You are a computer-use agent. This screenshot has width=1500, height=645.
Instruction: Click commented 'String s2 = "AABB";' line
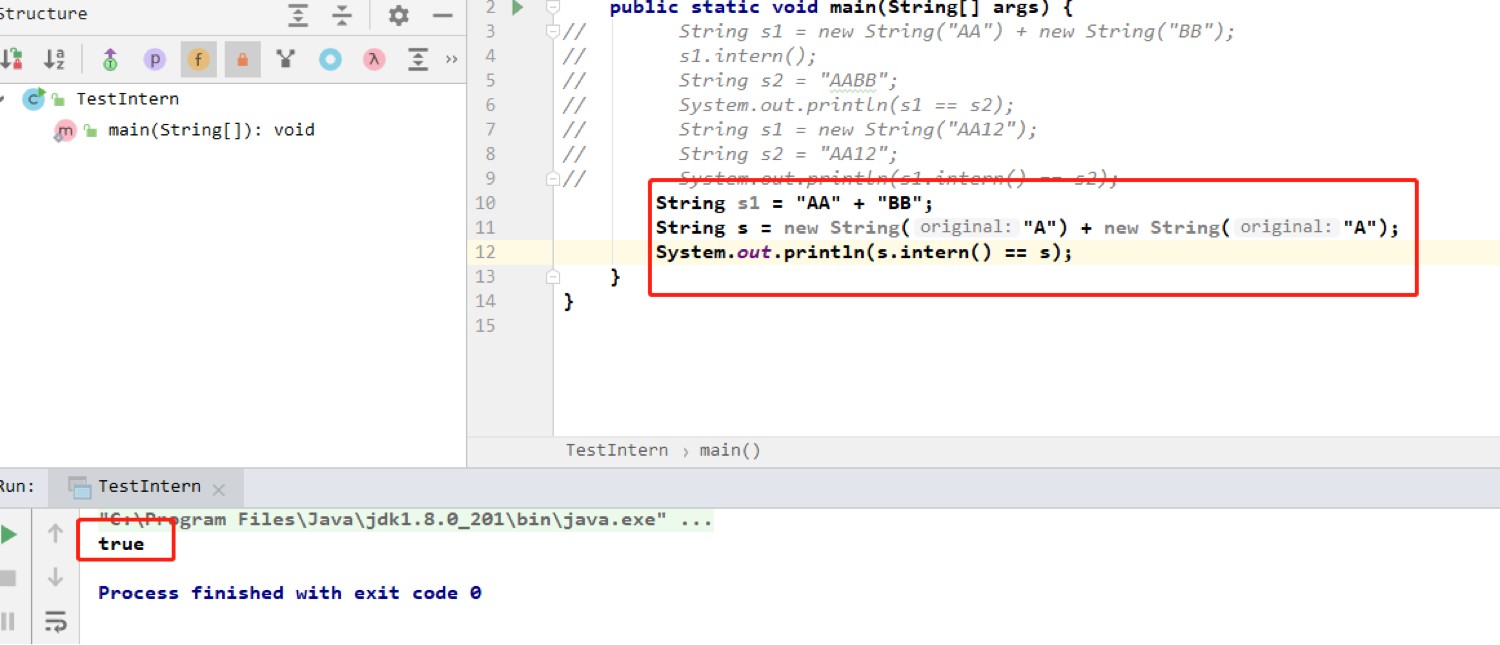pos(788,81)
